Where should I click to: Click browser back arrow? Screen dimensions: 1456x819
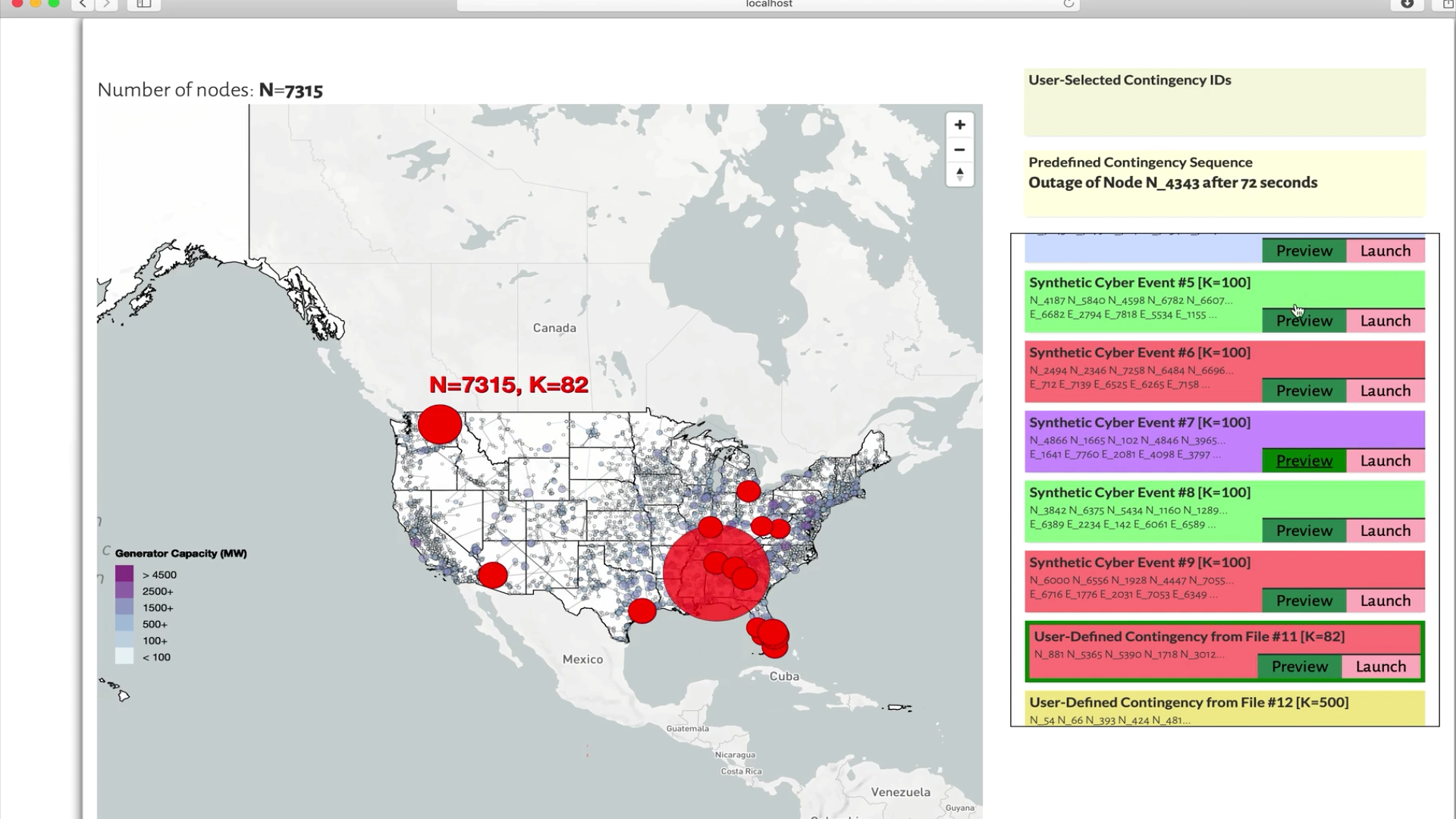[x=83, y=5]
